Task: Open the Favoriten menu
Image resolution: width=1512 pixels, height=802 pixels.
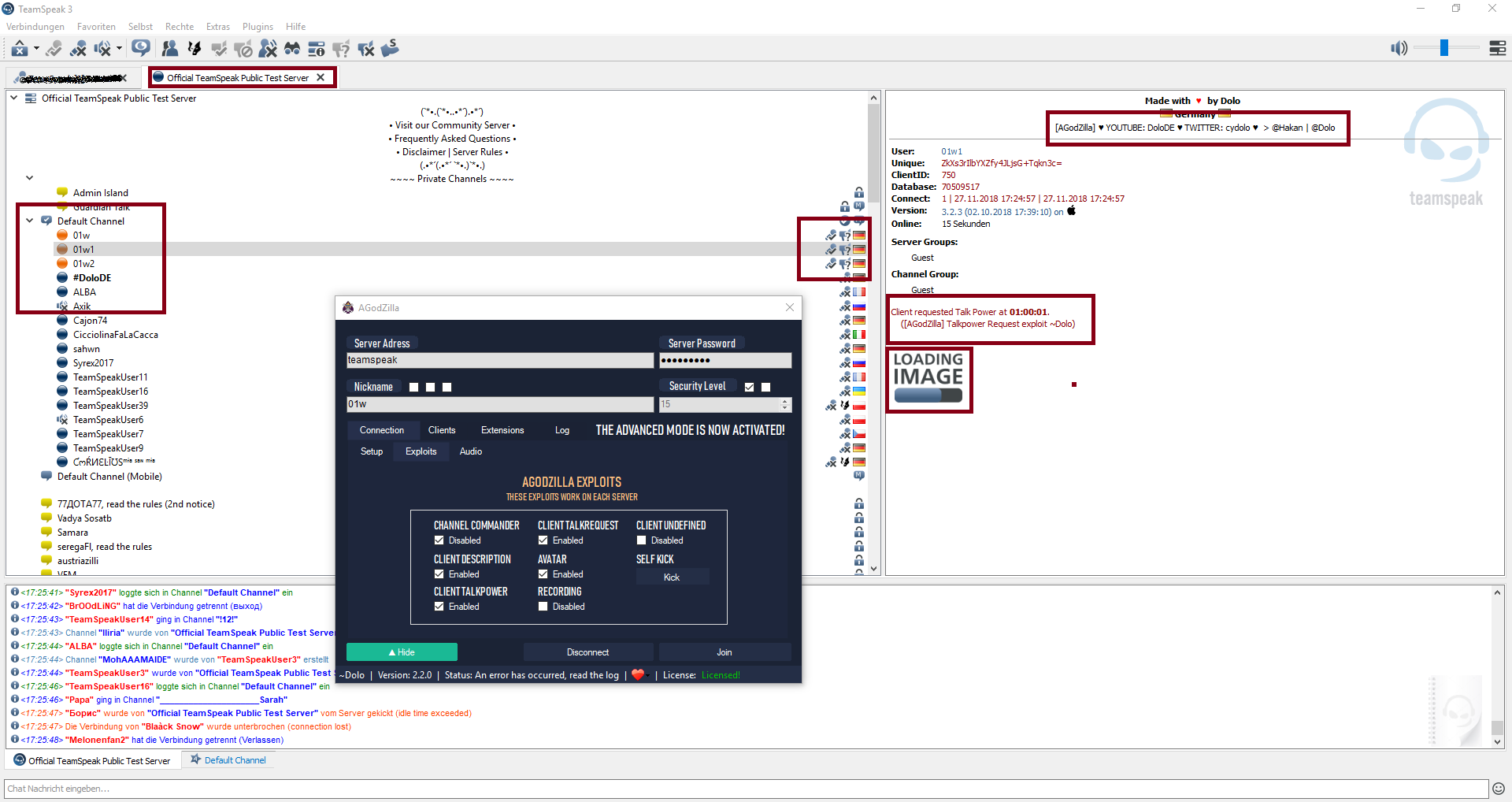Action: [96, 27]
